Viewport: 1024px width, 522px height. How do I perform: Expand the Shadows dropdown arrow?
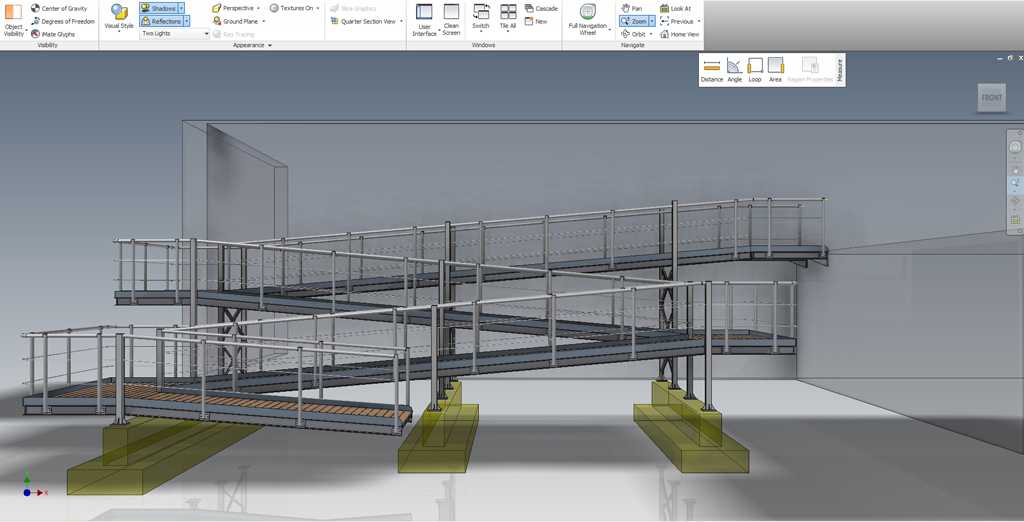[x=181, y=8]
